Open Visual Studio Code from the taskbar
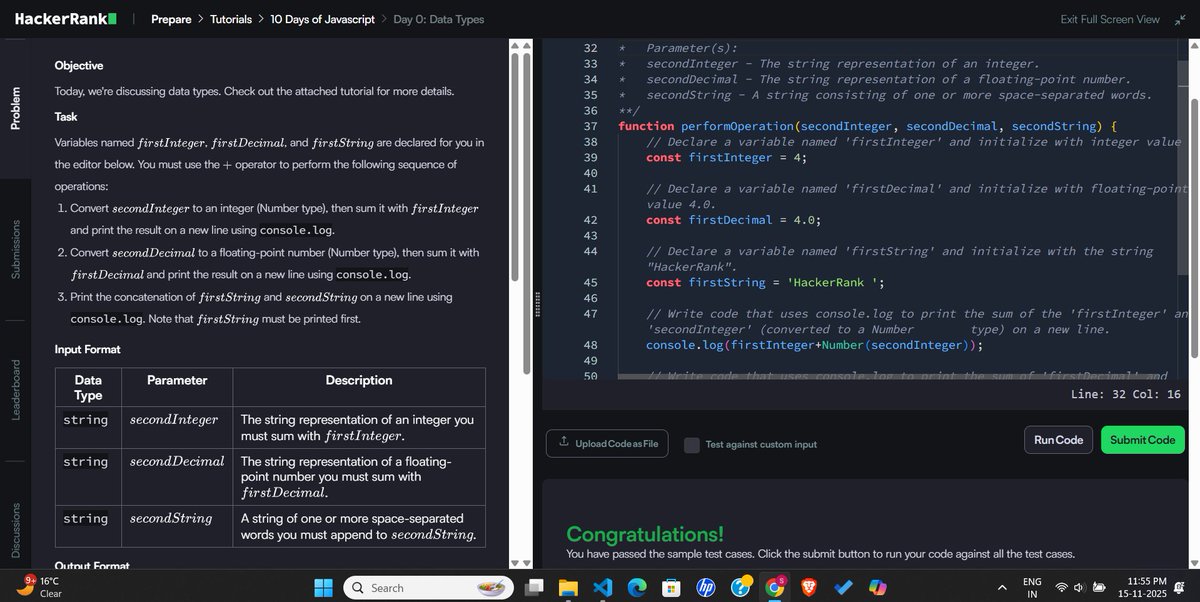Screen dimensions: 1200x602 602,587
